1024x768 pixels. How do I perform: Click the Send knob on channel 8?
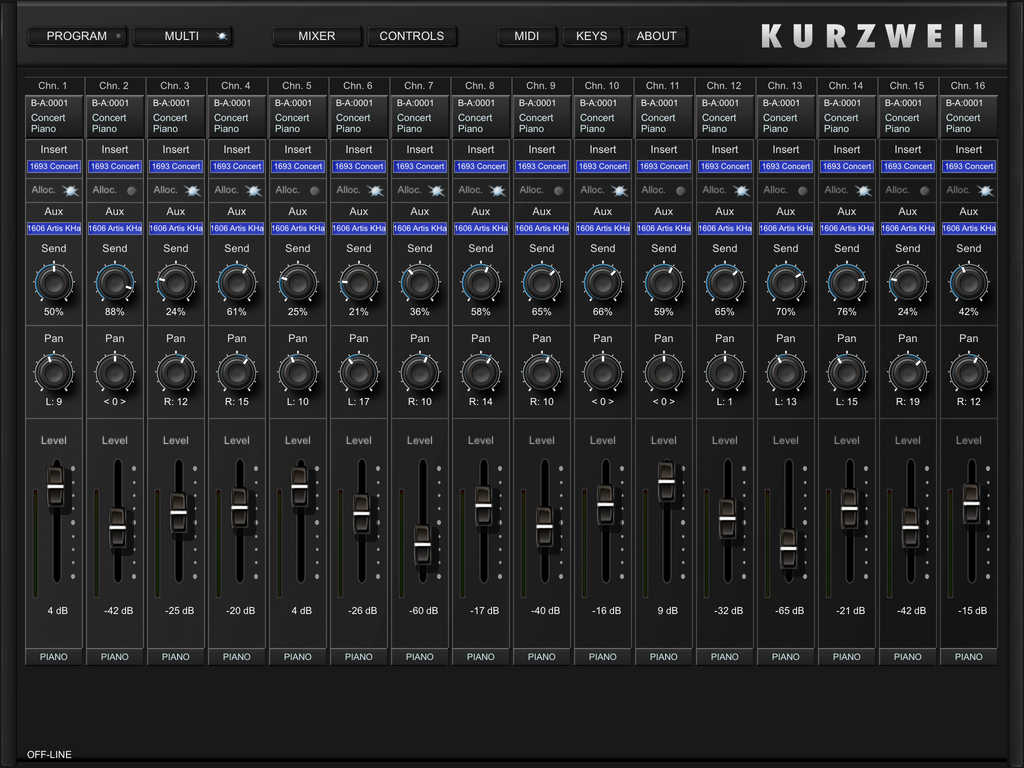tap(481, 283)
